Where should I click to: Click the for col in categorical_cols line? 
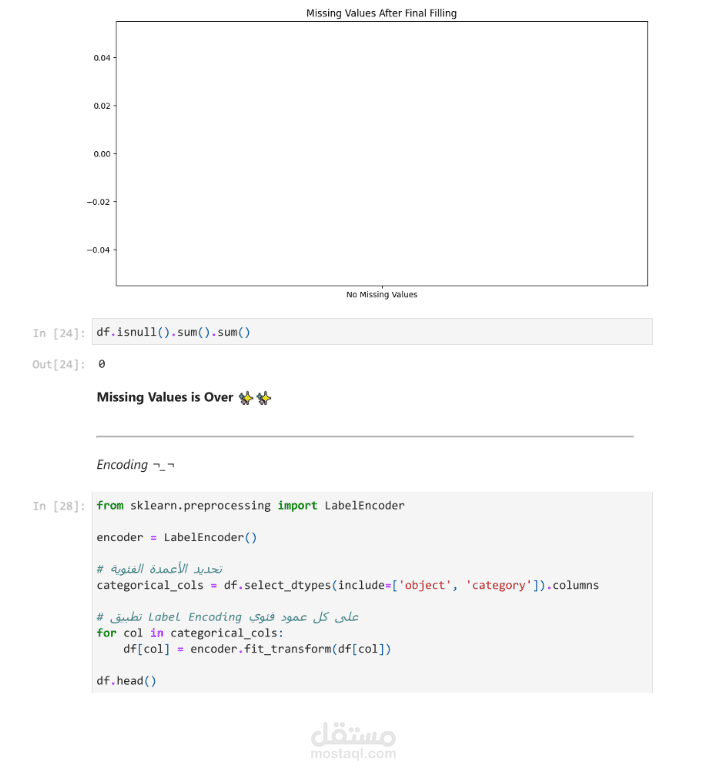(x=190, y=633)
